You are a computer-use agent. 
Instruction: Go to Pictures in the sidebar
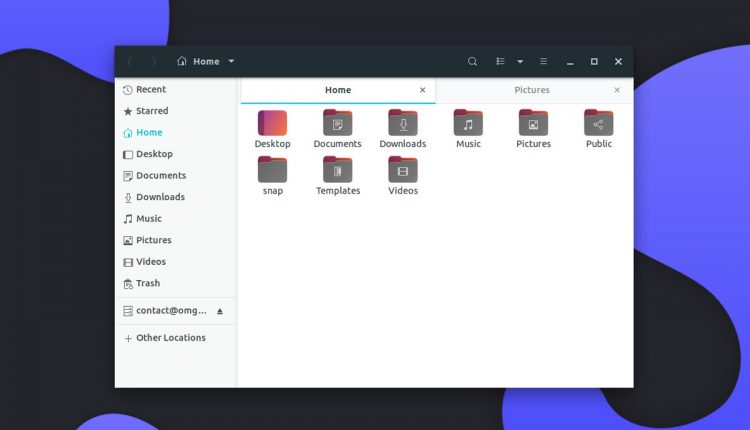tap(176, 240)
